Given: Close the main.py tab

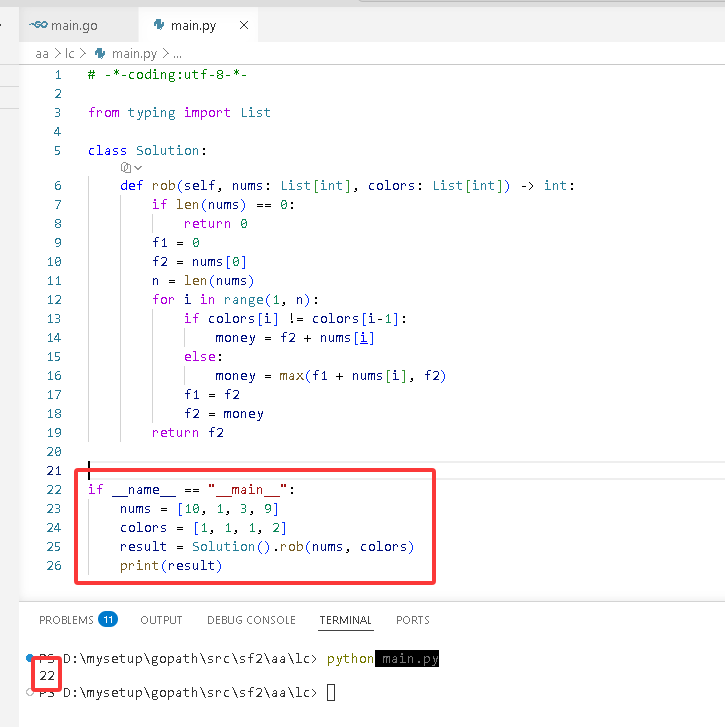Looking at the screenshot, I should [244, 25].
